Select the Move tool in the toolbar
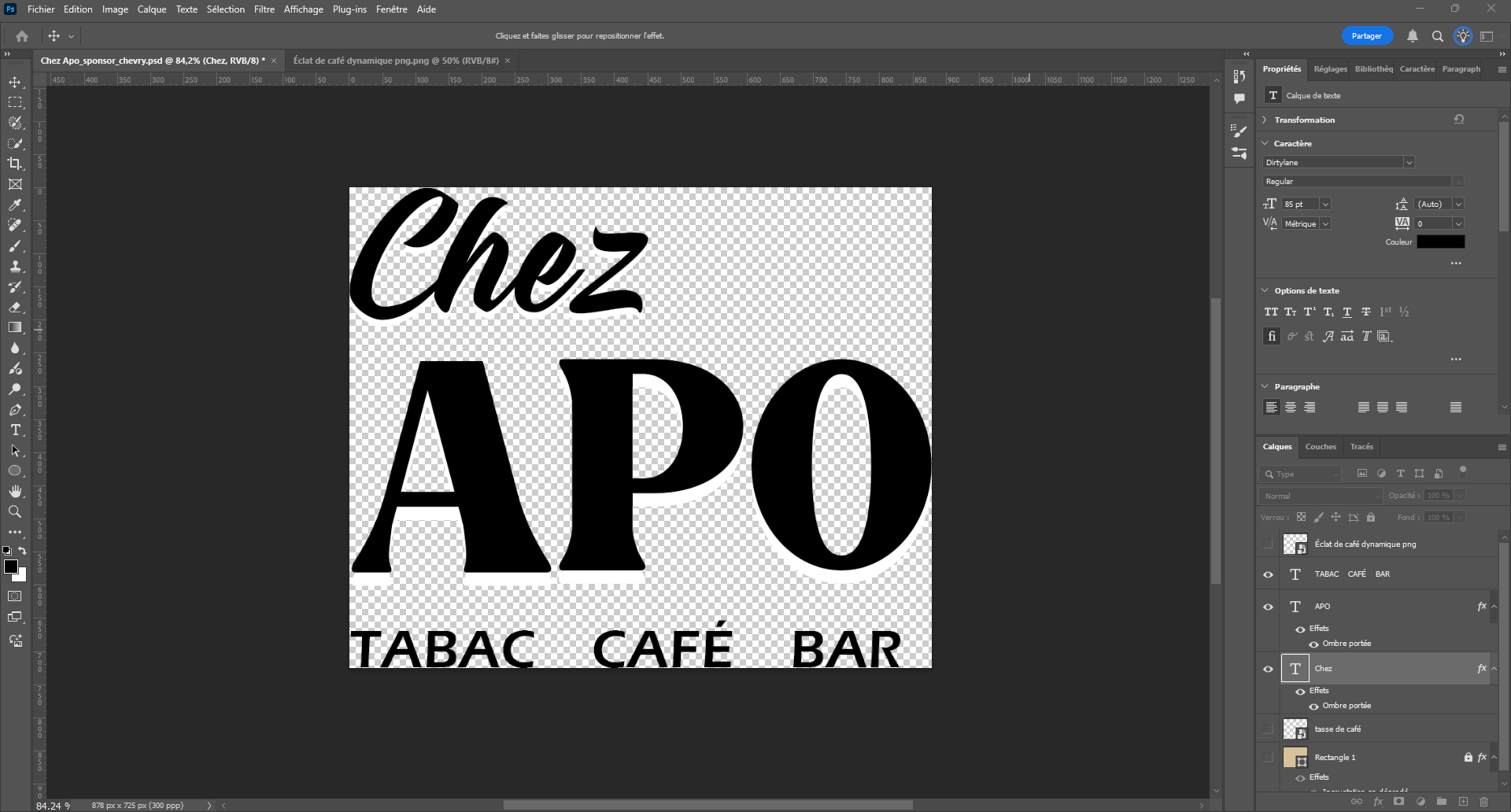This screenshot has height=812, width=1511. [15, 82]
